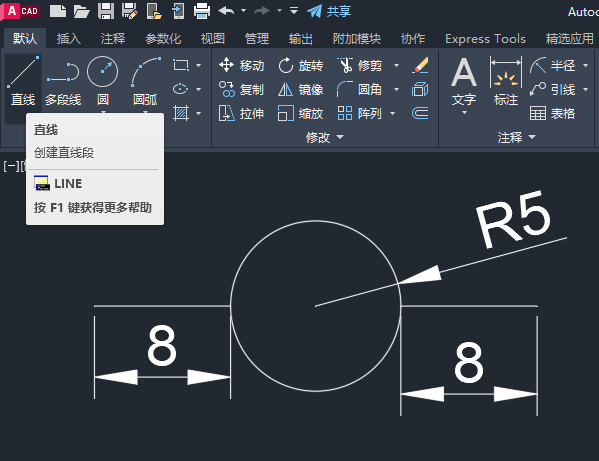Click the Save icon in quick access toolbar
The width and height of the screenshot is (599, 461).
[106, 11]
